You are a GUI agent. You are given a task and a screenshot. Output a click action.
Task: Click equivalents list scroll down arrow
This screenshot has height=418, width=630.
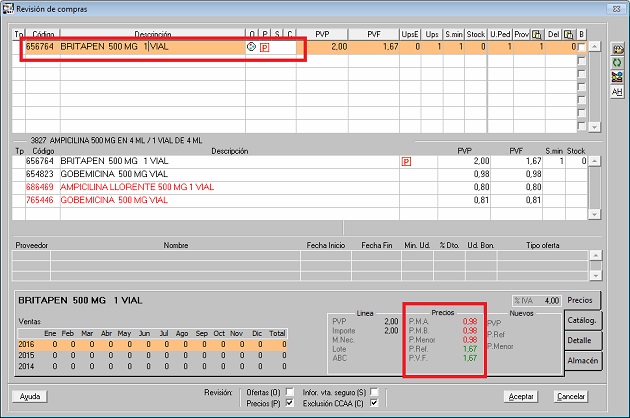click(x=595, y=214)
